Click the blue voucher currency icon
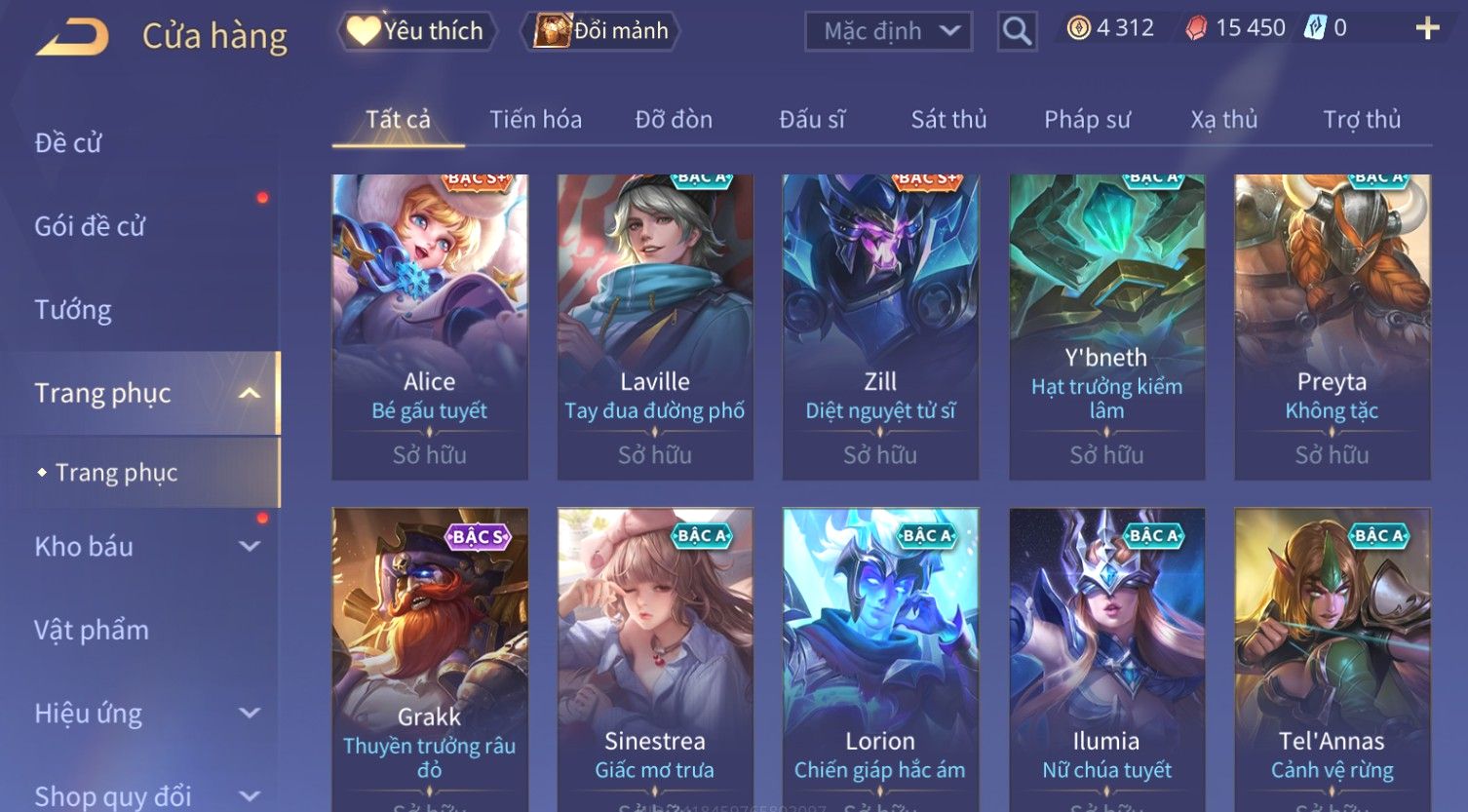 pos(1315,28)
